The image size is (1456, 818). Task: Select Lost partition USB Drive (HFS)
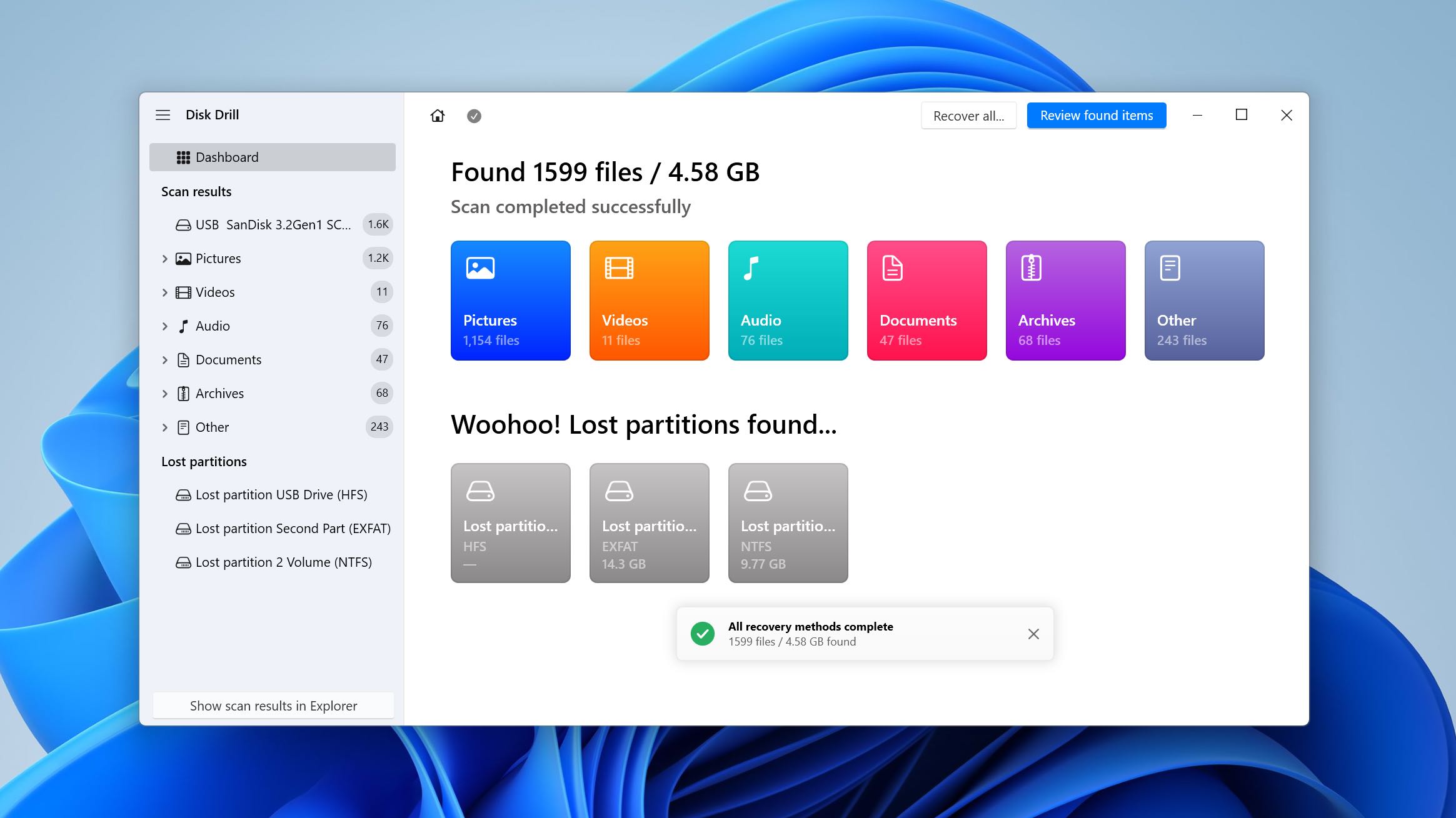click(x=281, y=495)
